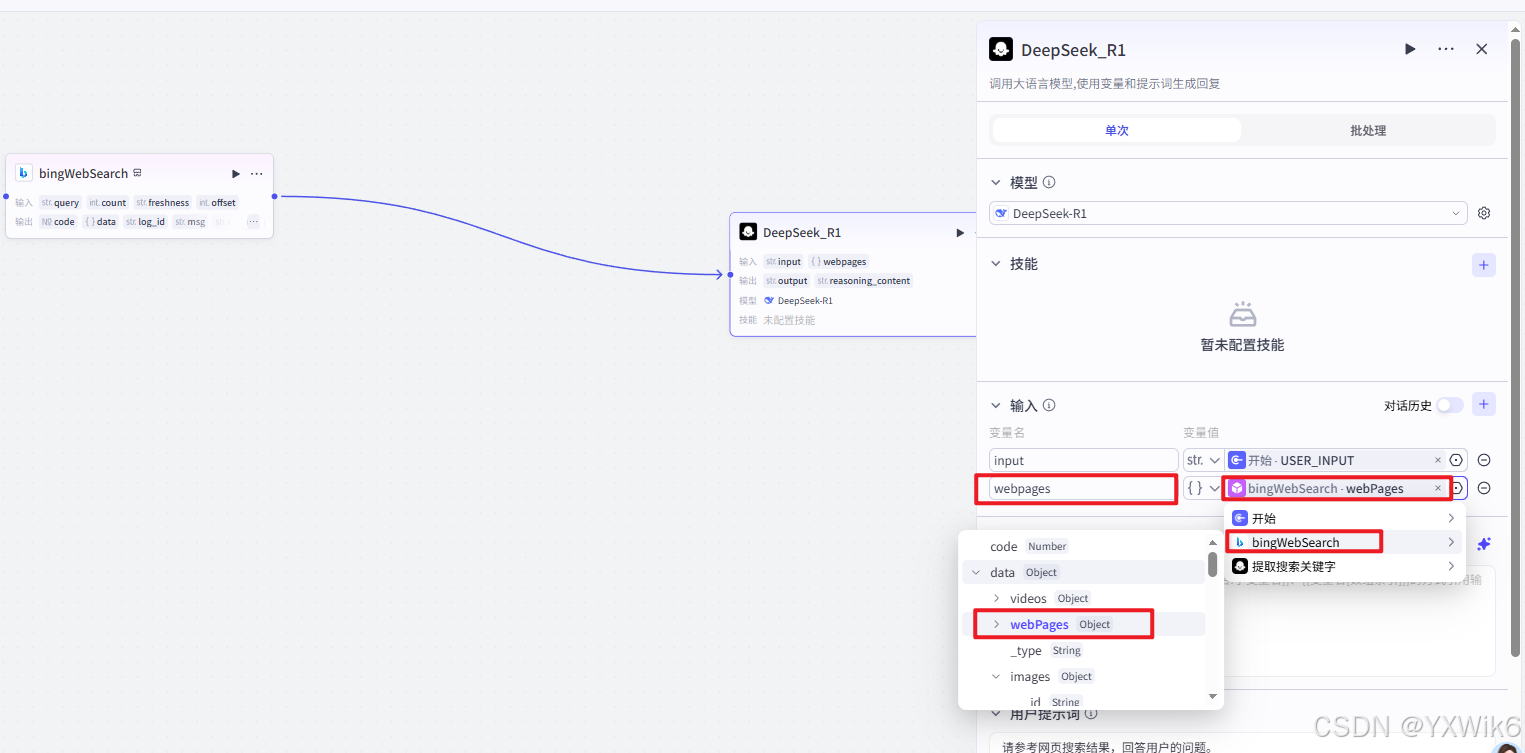Add a skill with the plus button

click(1484, 265)
